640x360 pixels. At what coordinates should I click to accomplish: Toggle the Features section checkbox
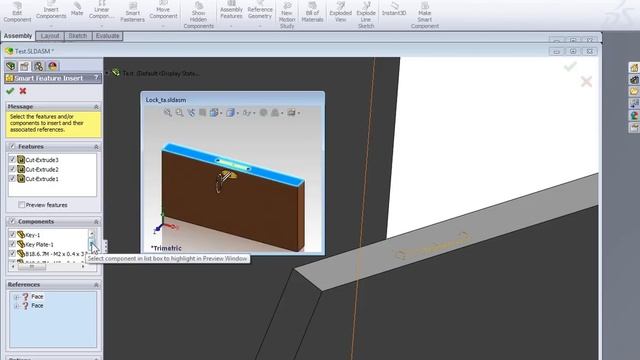[12, 146]
